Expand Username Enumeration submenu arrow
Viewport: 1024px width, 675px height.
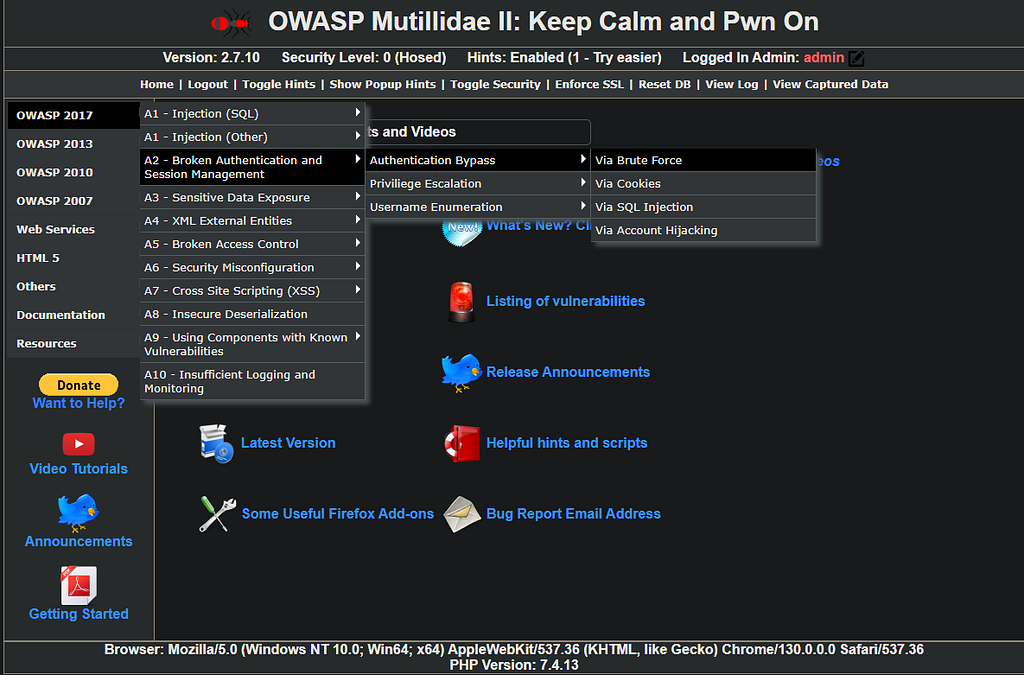[x=583, y=206]
